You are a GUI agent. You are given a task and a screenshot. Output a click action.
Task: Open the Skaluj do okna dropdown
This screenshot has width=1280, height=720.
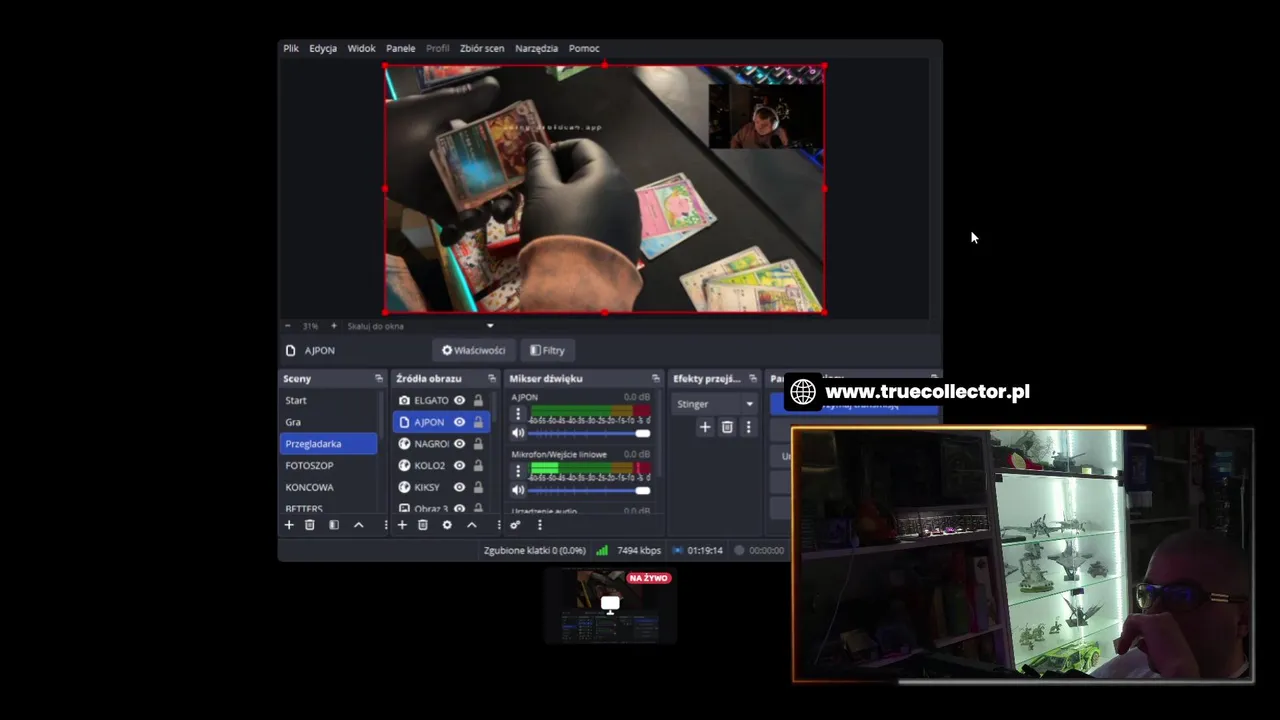pyautogui.click(x=420, y=326)
